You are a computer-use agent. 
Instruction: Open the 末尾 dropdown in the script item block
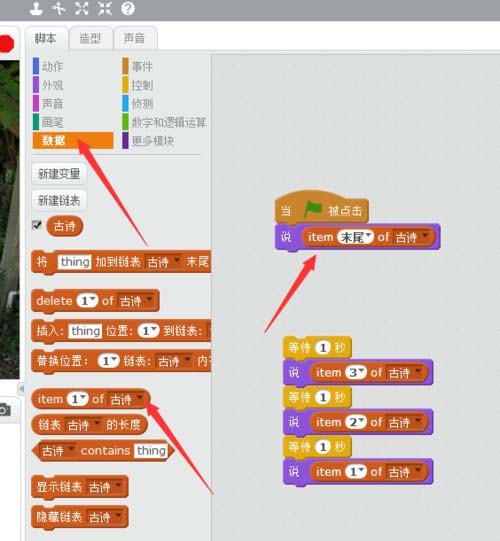click(355, 237)
